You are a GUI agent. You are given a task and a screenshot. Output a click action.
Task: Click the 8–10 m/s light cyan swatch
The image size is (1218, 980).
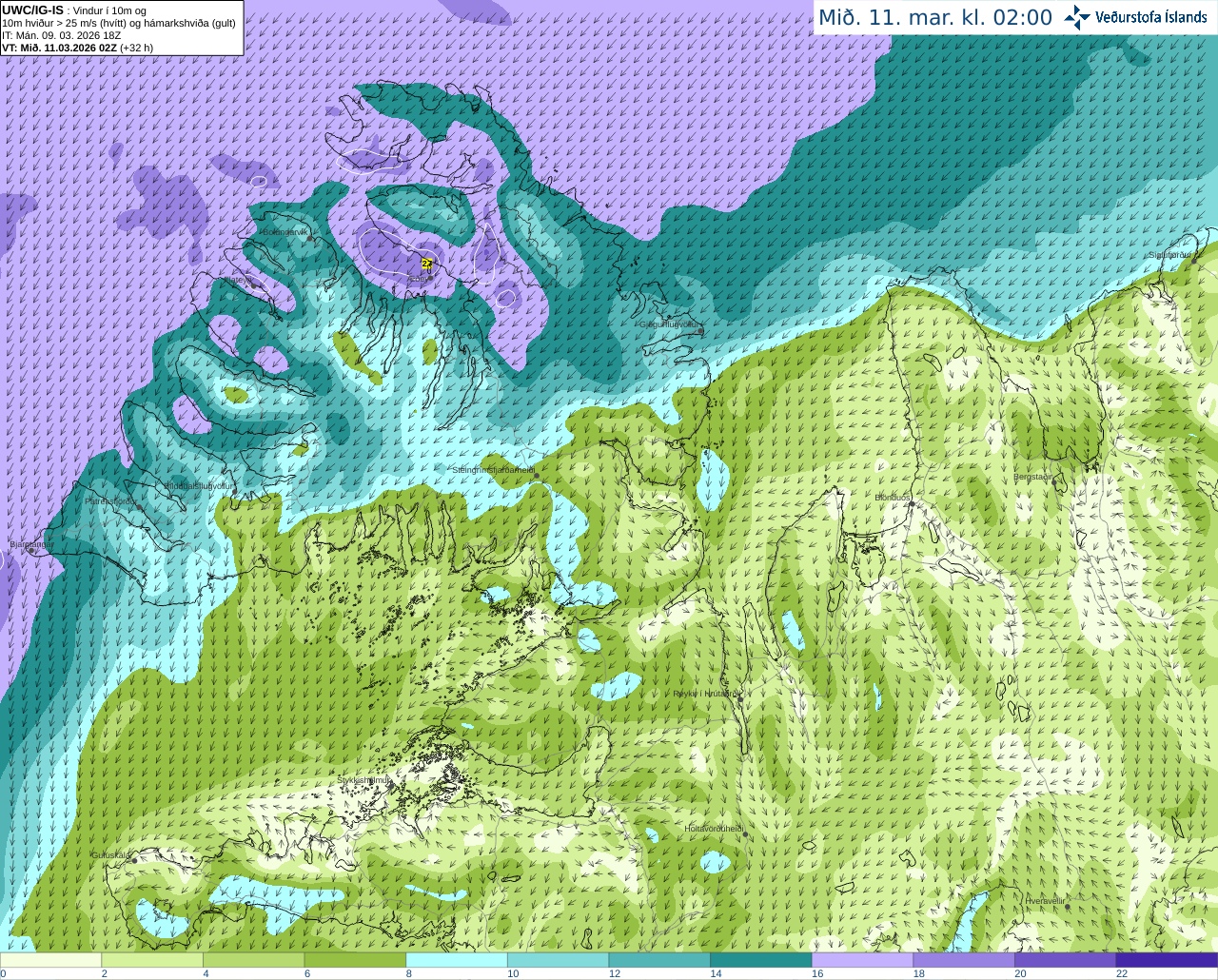[457, 960]
